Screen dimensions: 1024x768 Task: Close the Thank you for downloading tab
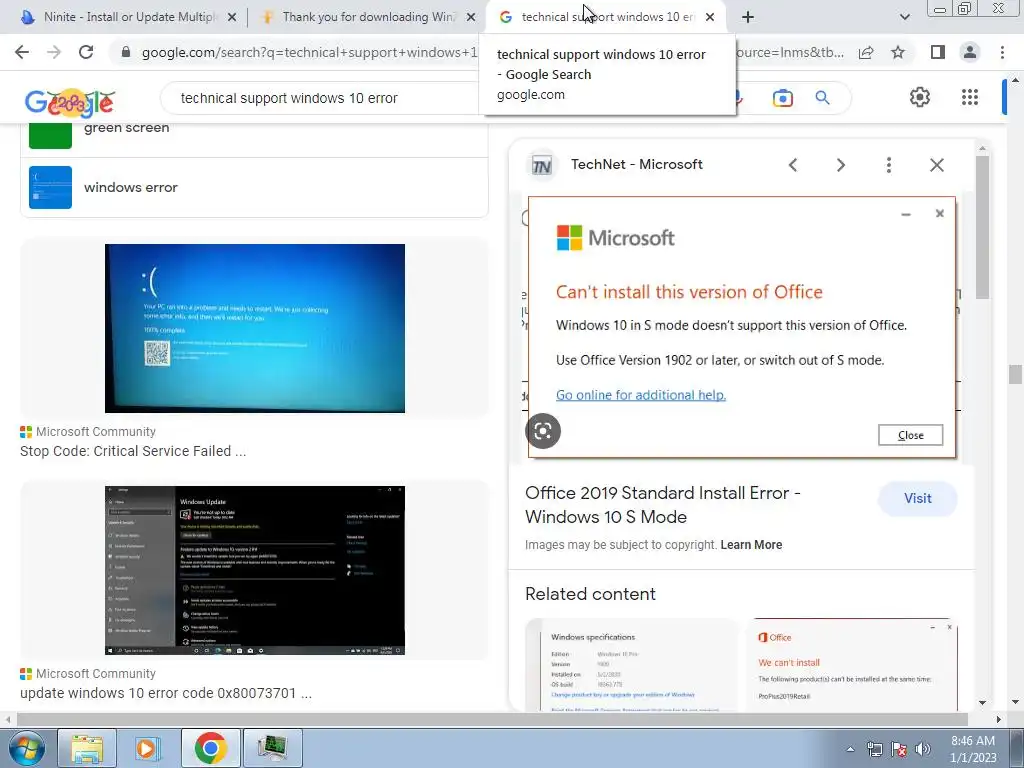(x=471, y=17)
